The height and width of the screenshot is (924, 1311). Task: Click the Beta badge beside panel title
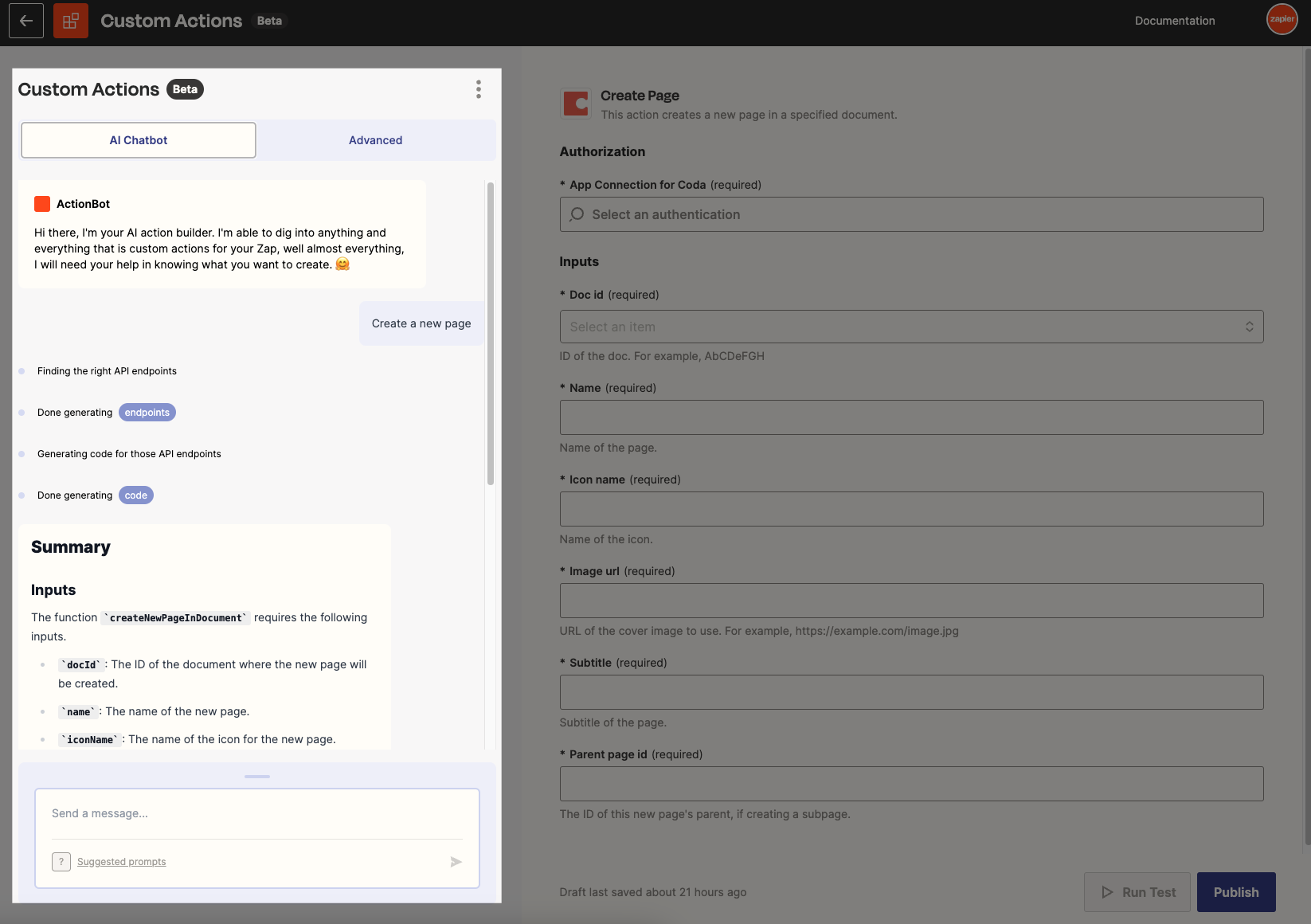click(x=185, y=89)
